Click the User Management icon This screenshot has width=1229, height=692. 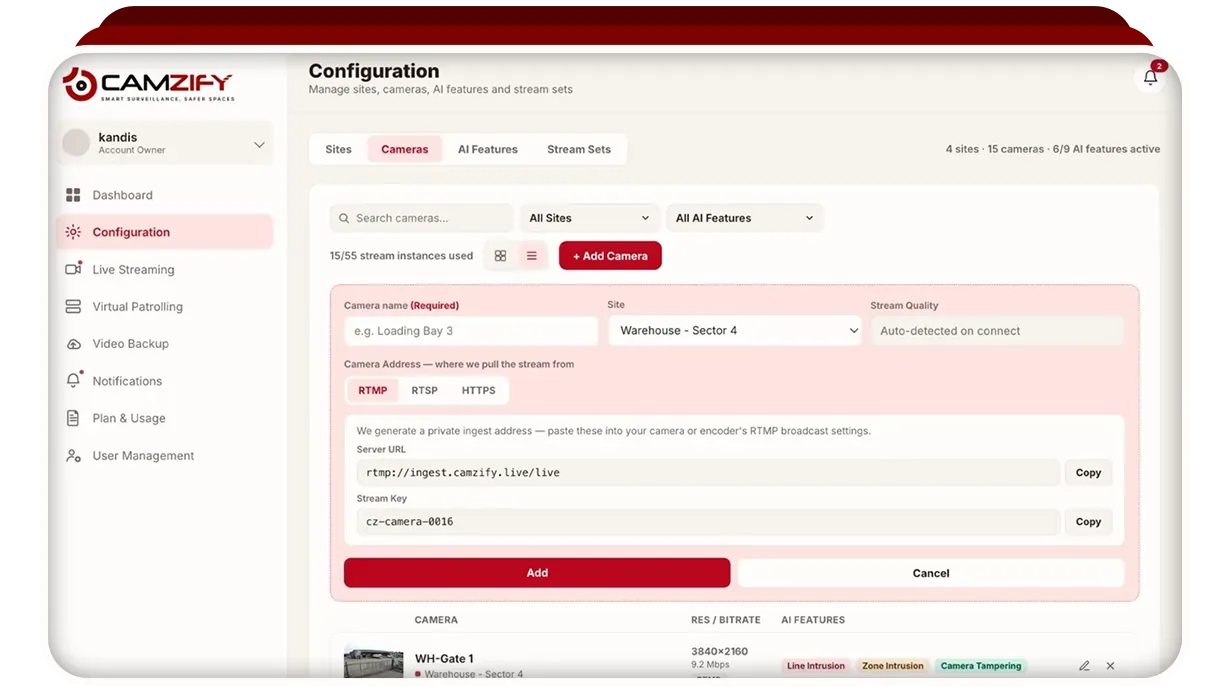click(x=73, y=456)
